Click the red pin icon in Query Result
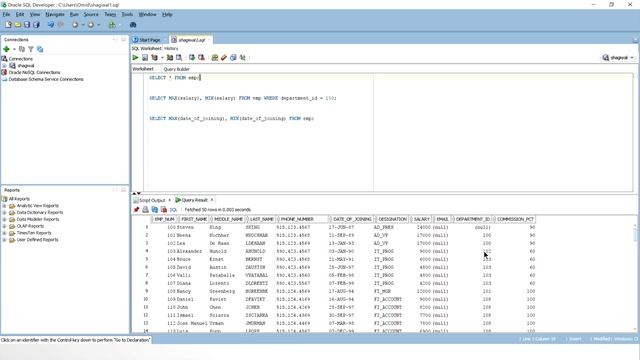The width and height of the screenshot is (640, 360). coord(136,209)
